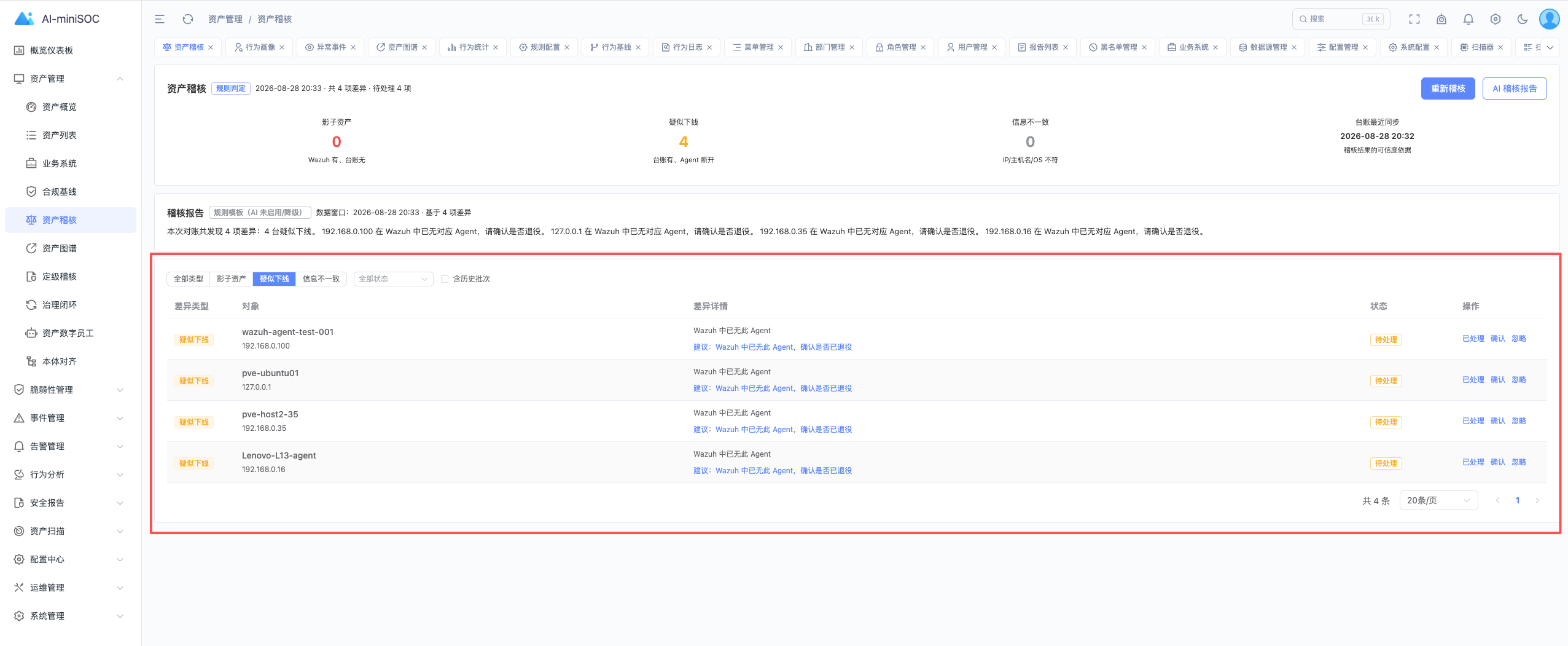Expand the 脆弱性管理 sidebar group
Image resolution: width=1568 pixels, height=646 pixels.
pyautogui.click(x=70, y=390)
